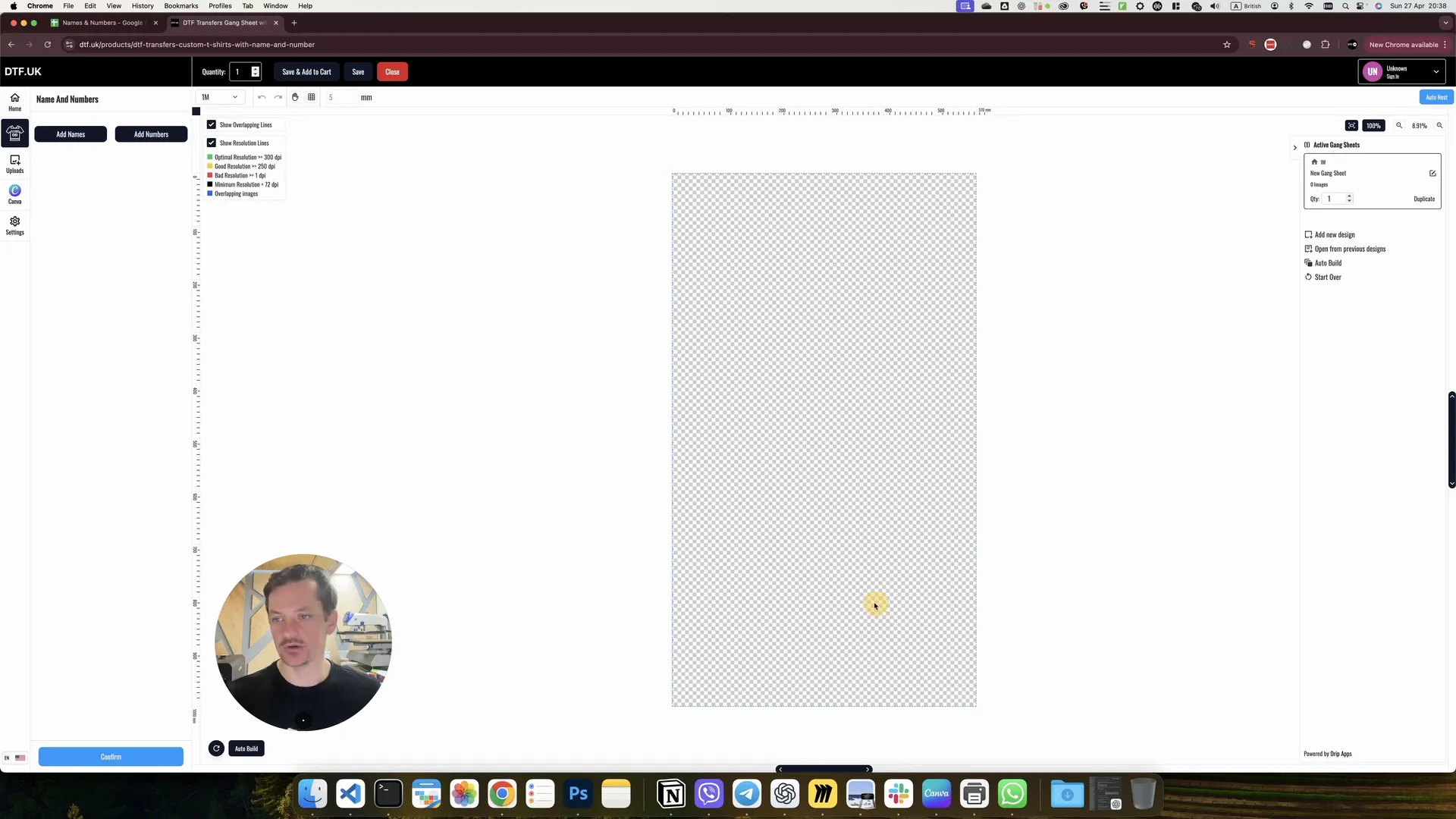Click the spacing input field in mm

[341, 97]
